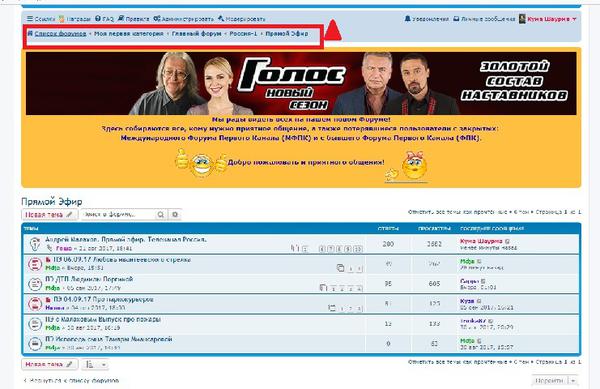Viewport: 600px width, 389px height.
Task: Open the Модерировать panel link
Action: click(x=241, y=19)
